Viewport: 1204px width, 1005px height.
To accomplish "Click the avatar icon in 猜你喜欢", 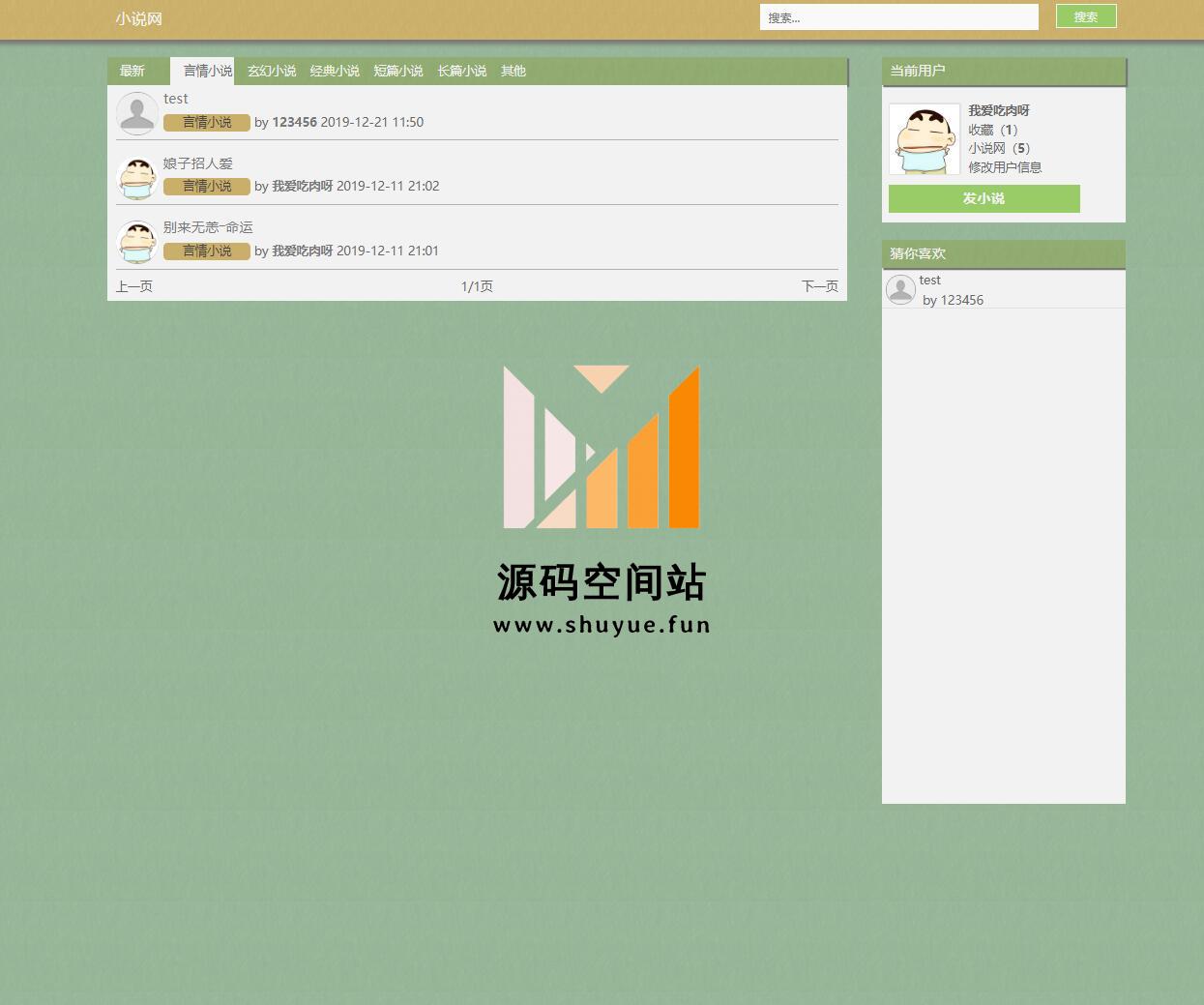I will point(900,289).
